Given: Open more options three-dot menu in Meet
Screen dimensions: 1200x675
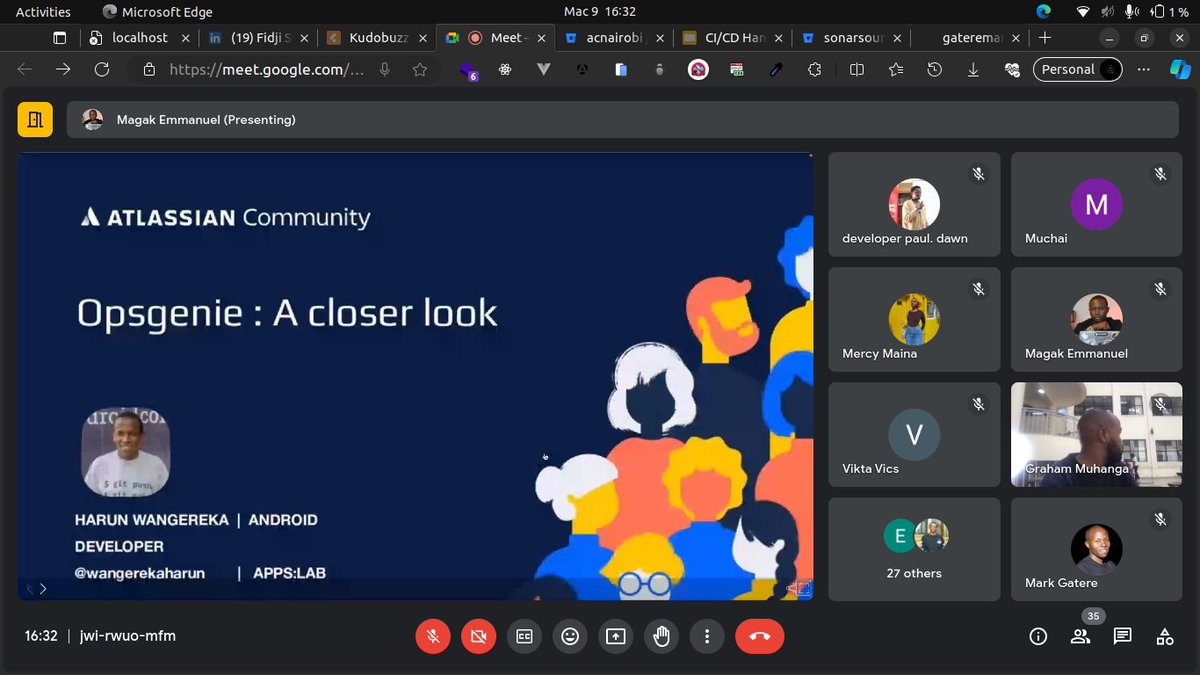Looking at the screenshot, I should click(707, 636).
